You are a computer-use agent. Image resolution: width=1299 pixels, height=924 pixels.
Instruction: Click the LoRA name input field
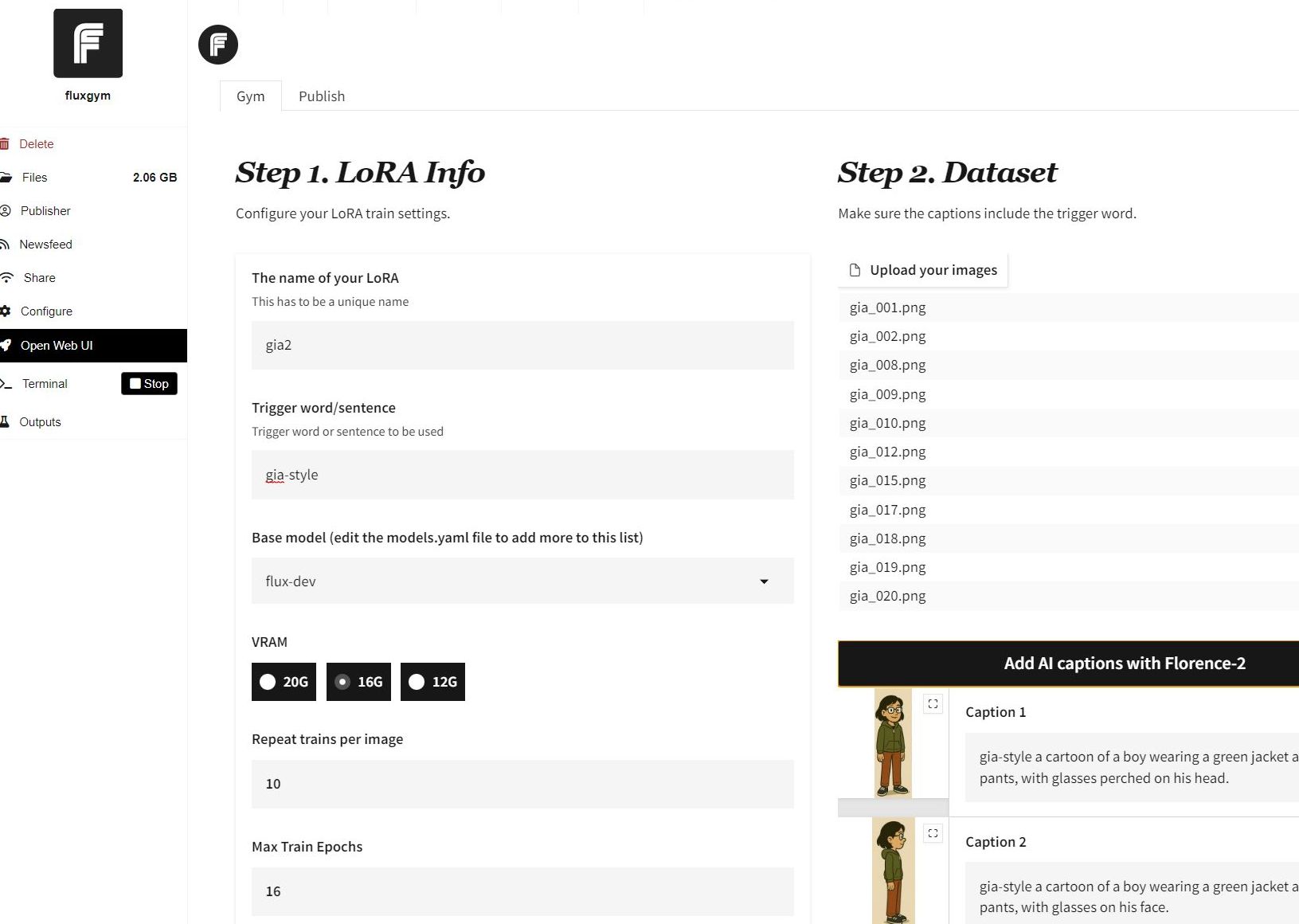522,346
